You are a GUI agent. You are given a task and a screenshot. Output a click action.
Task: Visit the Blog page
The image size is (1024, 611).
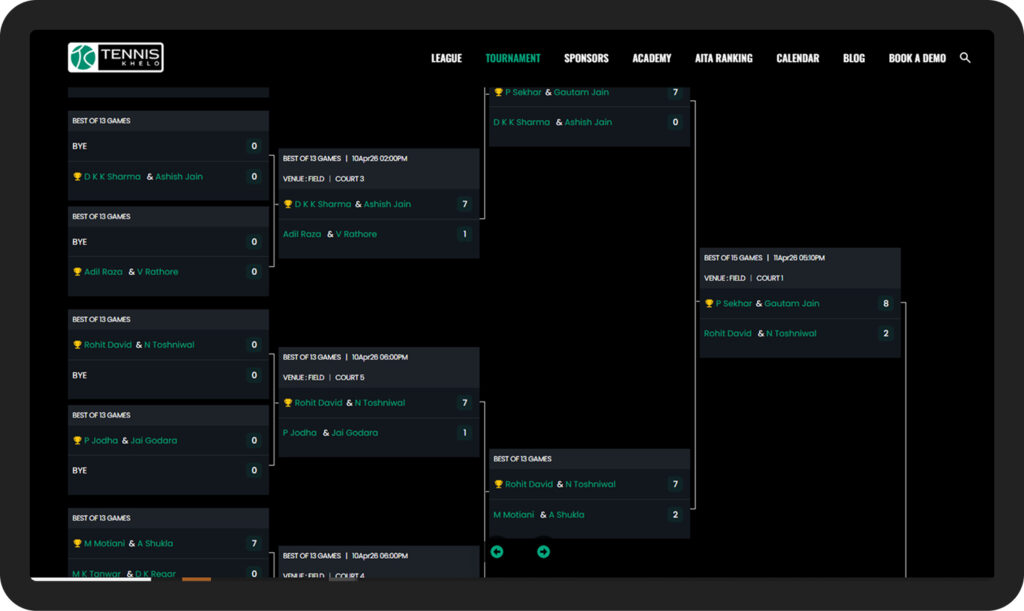(x=854, y=58)
